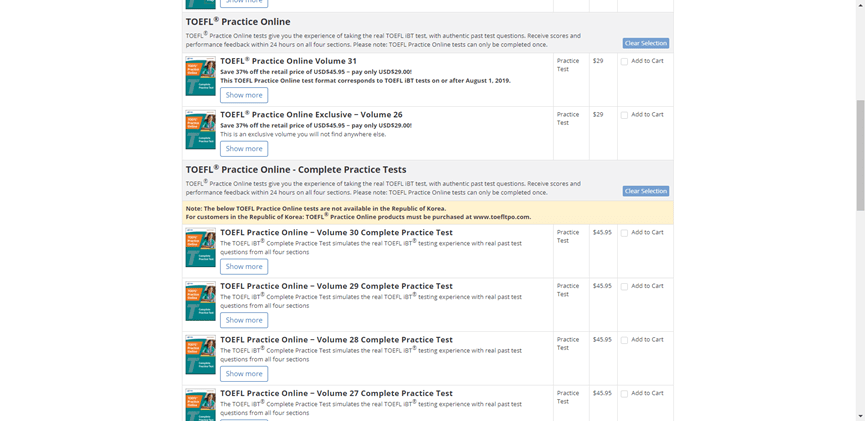Click the page vertical scrollbar thumb

860,155
